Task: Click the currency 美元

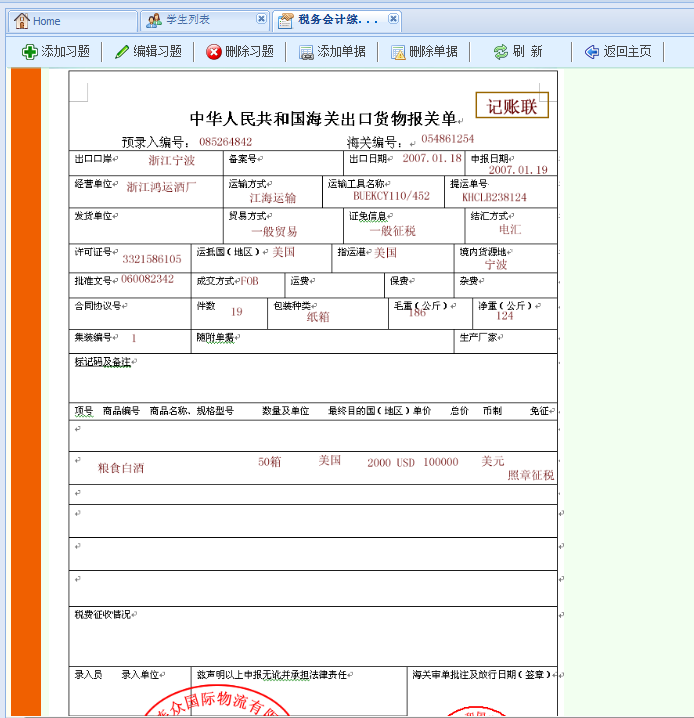Action: (493, 461)
